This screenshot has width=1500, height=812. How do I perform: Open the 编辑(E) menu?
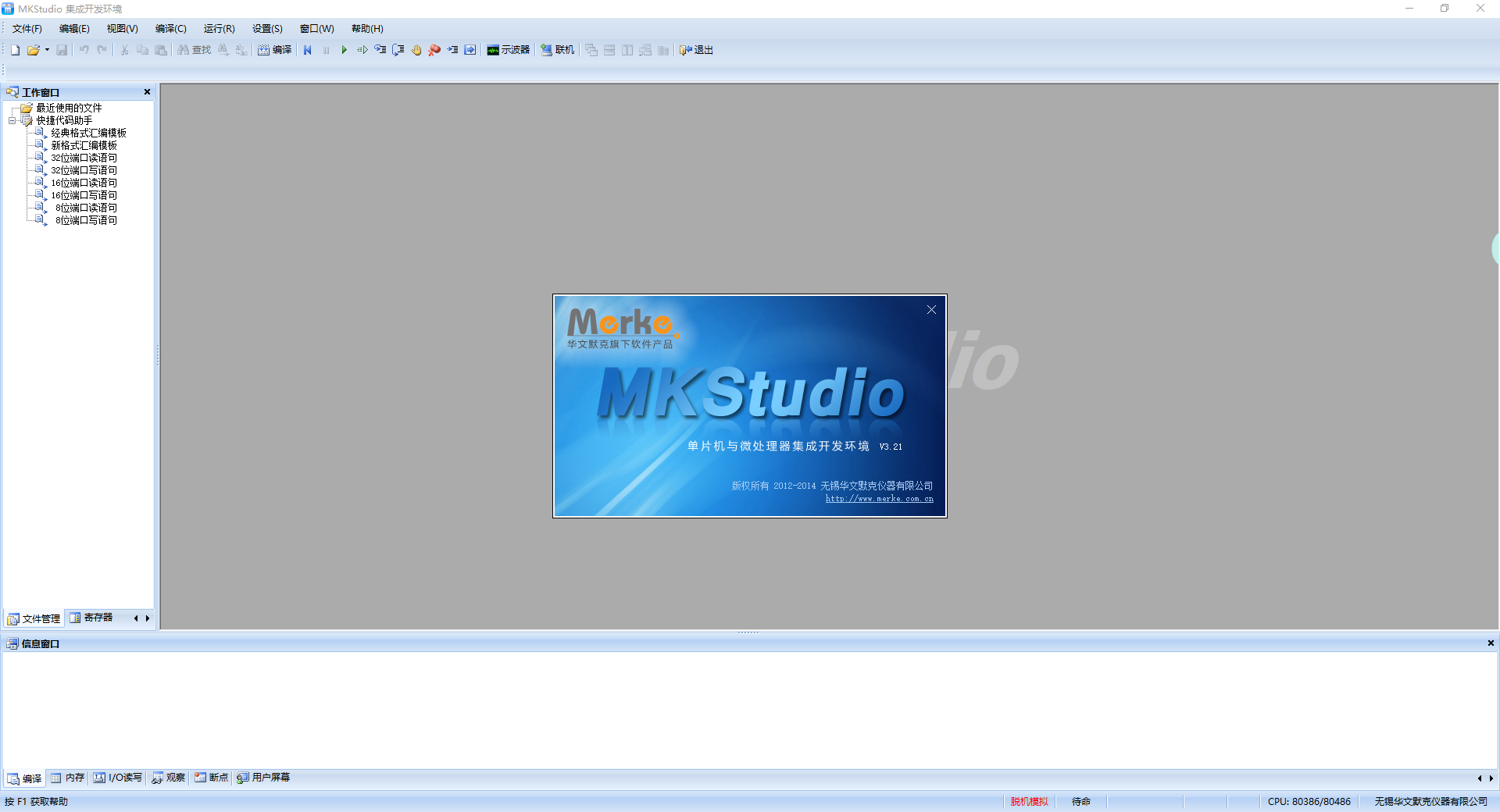[74, 29]
